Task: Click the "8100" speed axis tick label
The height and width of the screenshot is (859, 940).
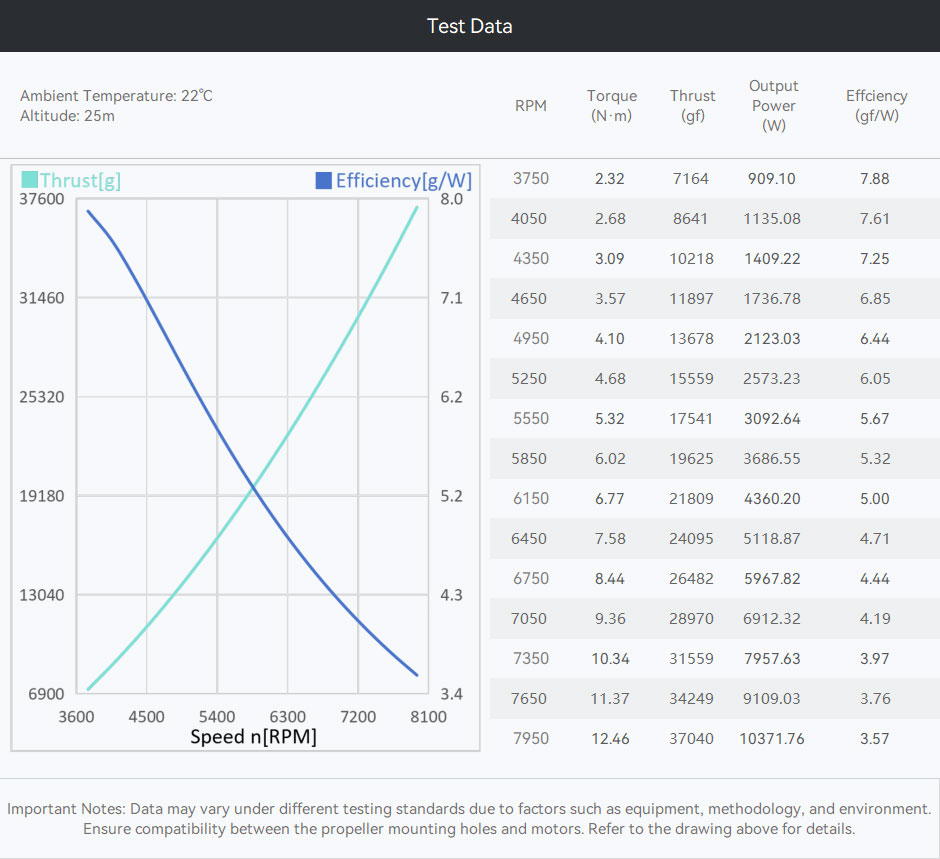Action: pos(428,717)
